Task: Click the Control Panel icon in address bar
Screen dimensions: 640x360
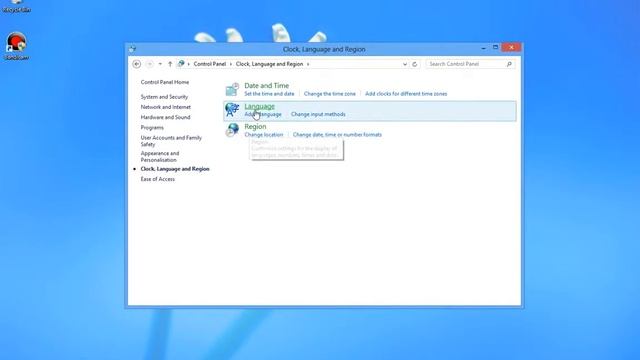Action: (181, 64)
